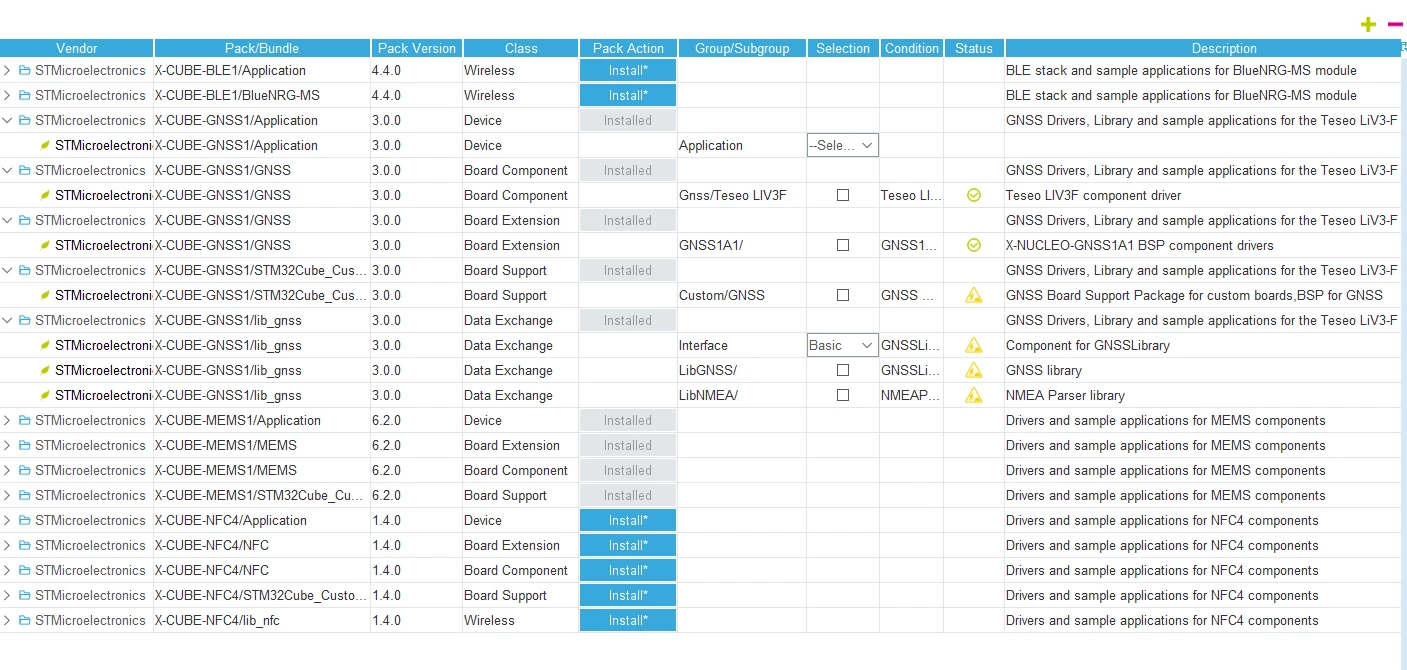Click the Selection column header
Viewport: 1407px width, 670px height.
pyautogui.click(x=843, y=48)
